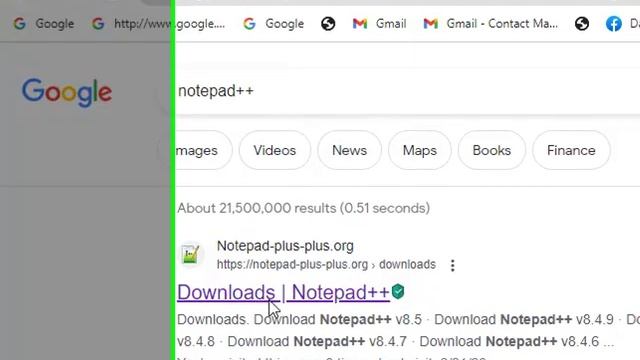The width and height of the screenshot is (640, 360).
Task: Click the Notepad-plus-plus.org favicon
Action: click(x=191, y=254)
